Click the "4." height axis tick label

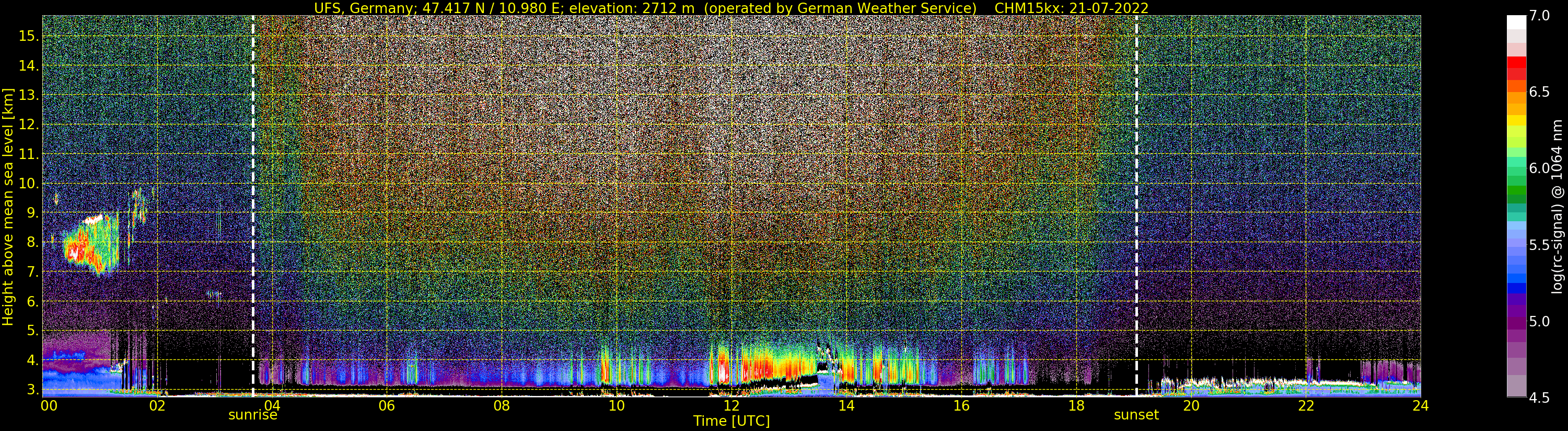[x=32, y=360]
